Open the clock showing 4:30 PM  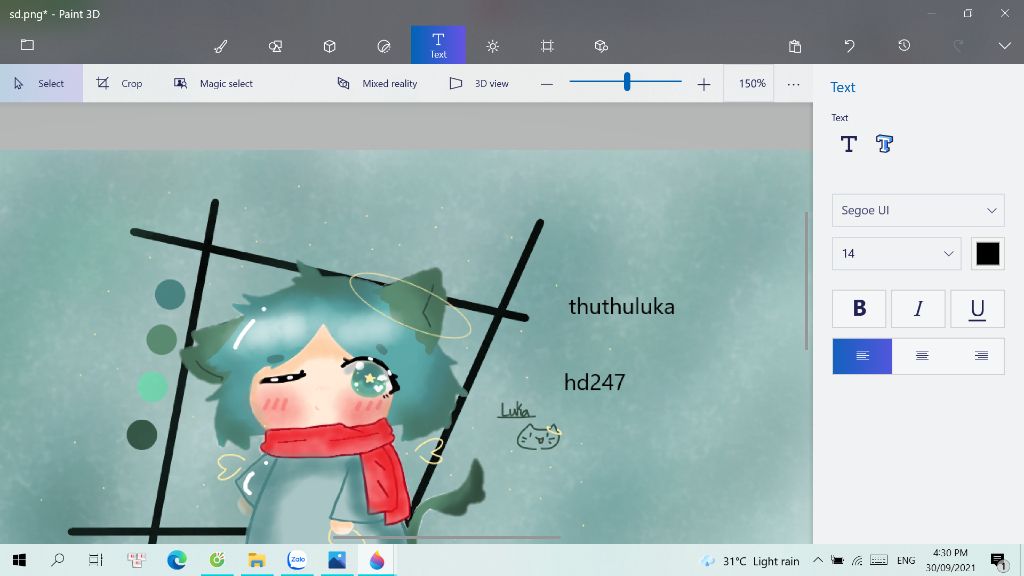click(x=950, y=560)
